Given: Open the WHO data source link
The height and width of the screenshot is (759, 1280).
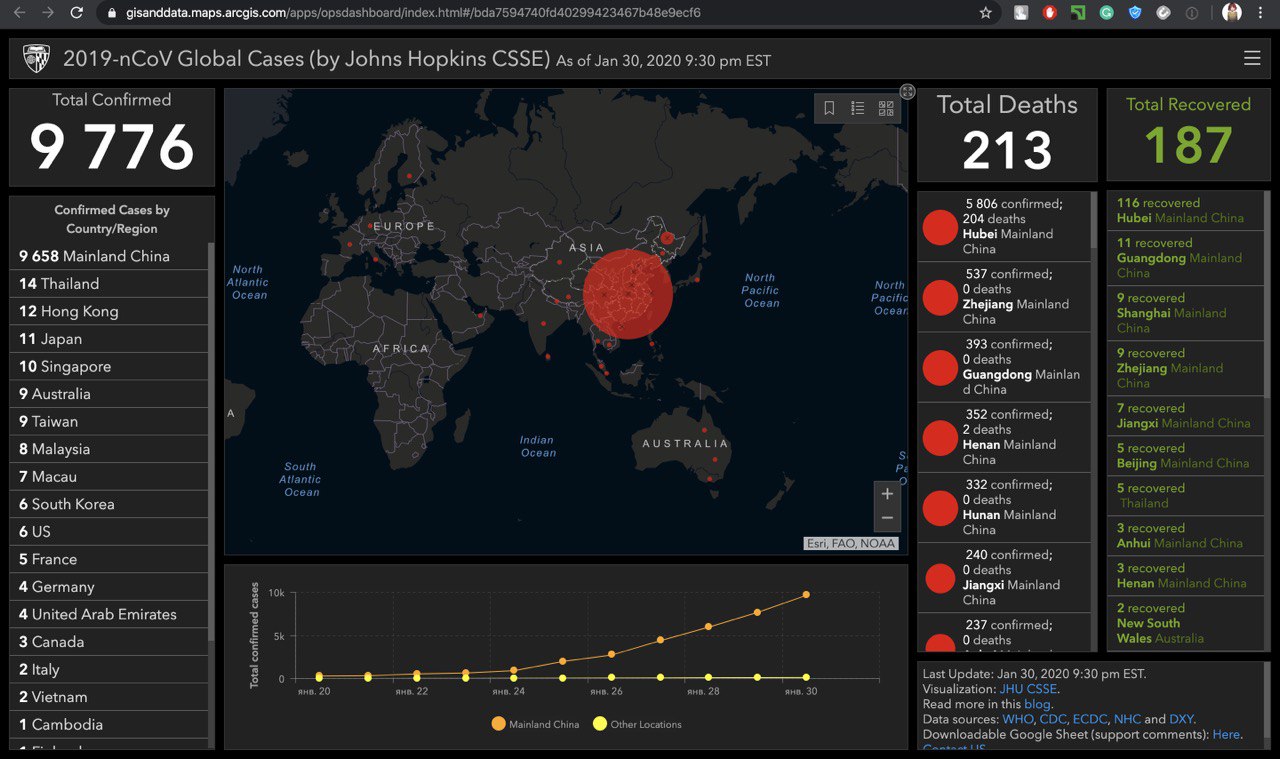Looking at the screenshot, I should click(x=1018, y=719).
